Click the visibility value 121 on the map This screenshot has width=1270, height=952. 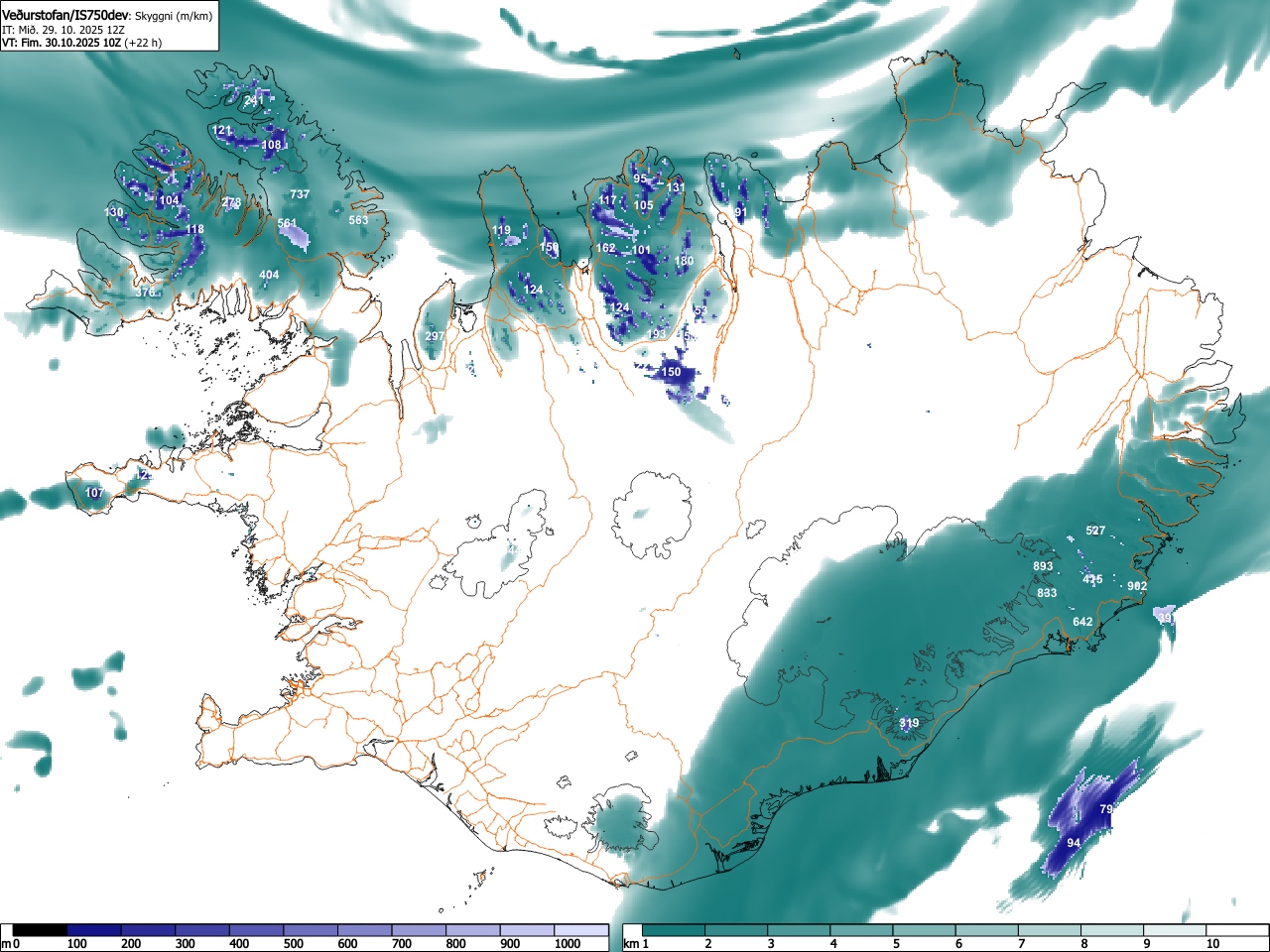(x=222, y=131)
